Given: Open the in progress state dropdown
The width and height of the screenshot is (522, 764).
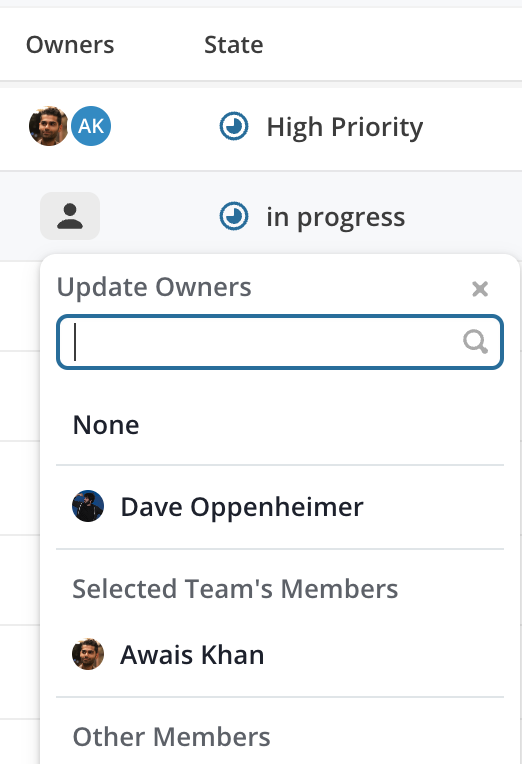Looking at the screenshot, I should (x=312, y=217).
